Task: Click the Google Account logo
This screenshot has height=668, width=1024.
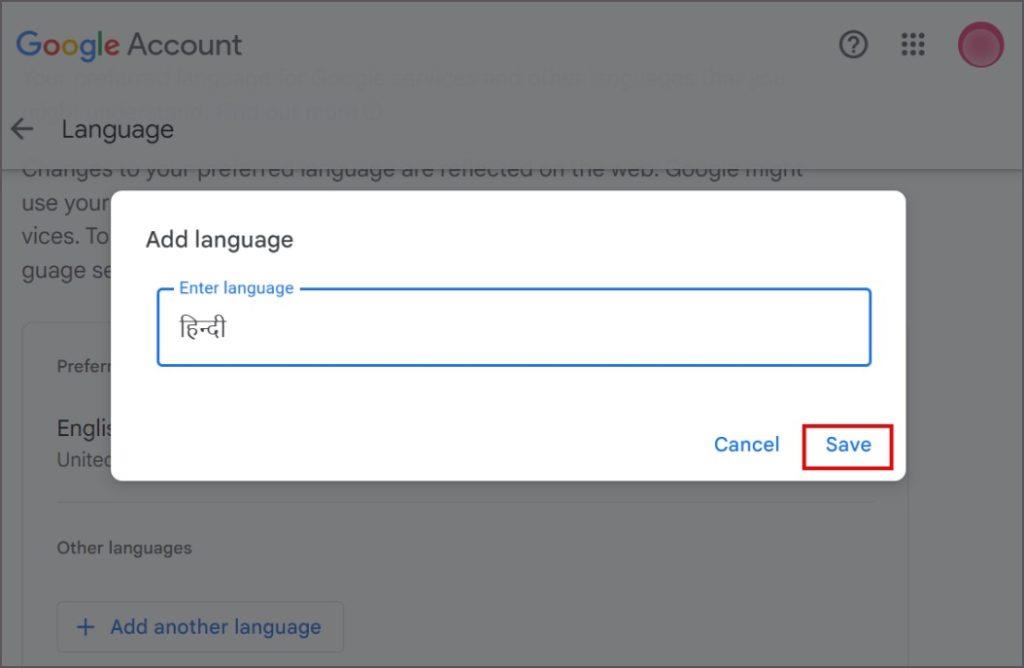Action: 129,45
